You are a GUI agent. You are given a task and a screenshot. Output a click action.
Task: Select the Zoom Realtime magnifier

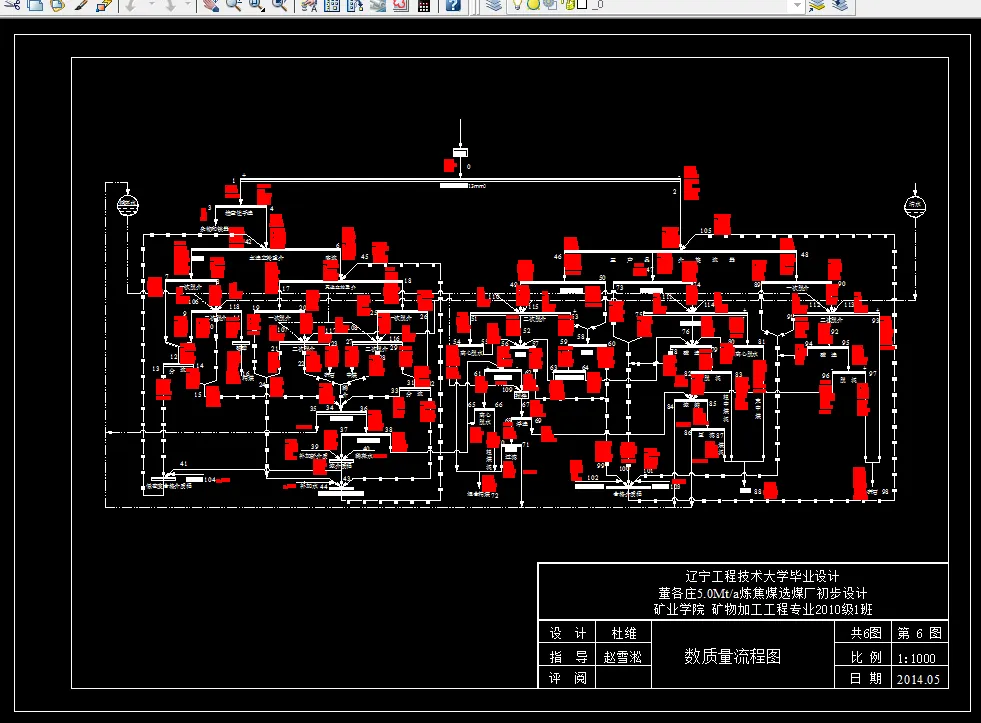coord(233,5)
